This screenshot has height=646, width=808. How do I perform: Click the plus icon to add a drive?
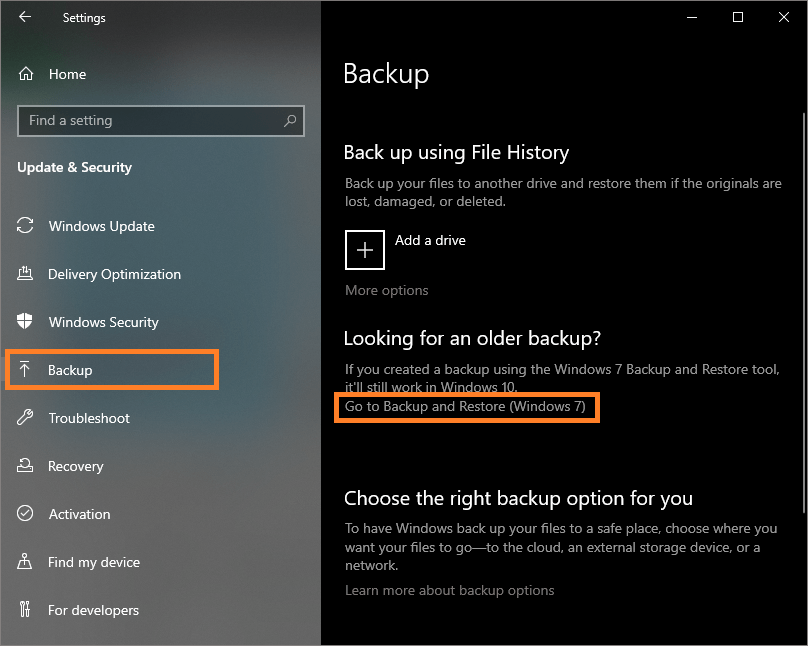click(365, 250)
